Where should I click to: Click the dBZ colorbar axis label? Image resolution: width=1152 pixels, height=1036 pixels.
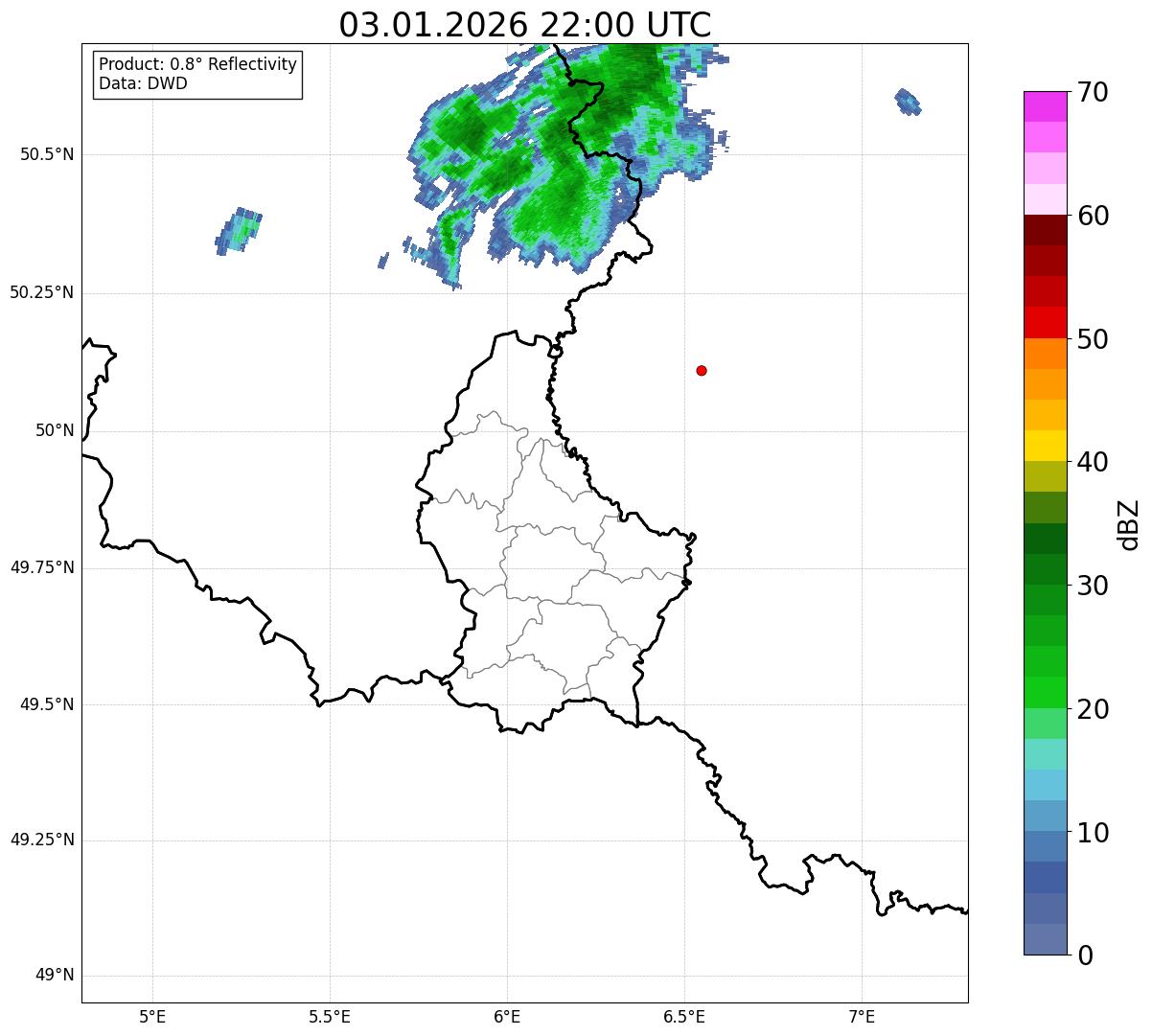pyautogui.click(x=1129, y=524)
